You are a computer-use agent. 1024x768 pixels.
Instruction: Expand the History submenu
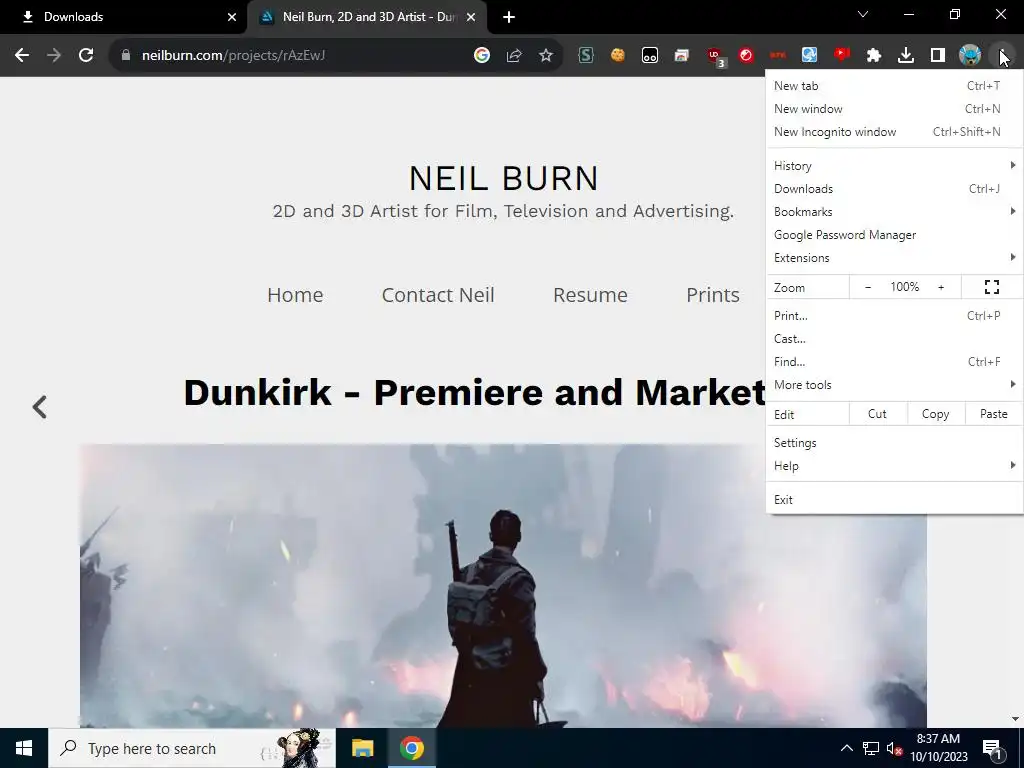[894, 166]
